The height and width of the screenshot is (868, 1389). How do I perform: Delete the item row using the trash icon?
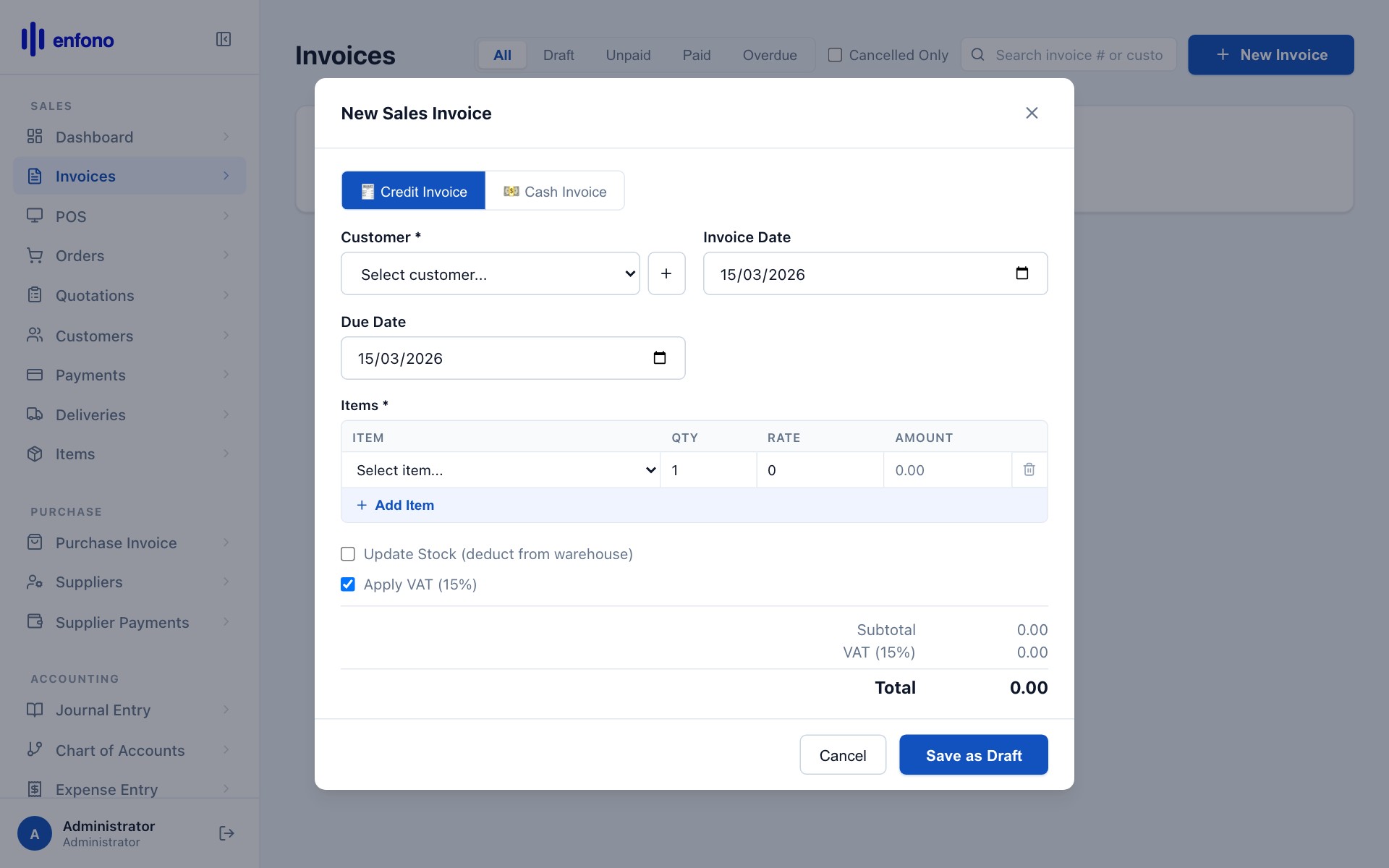(1029, 469)
